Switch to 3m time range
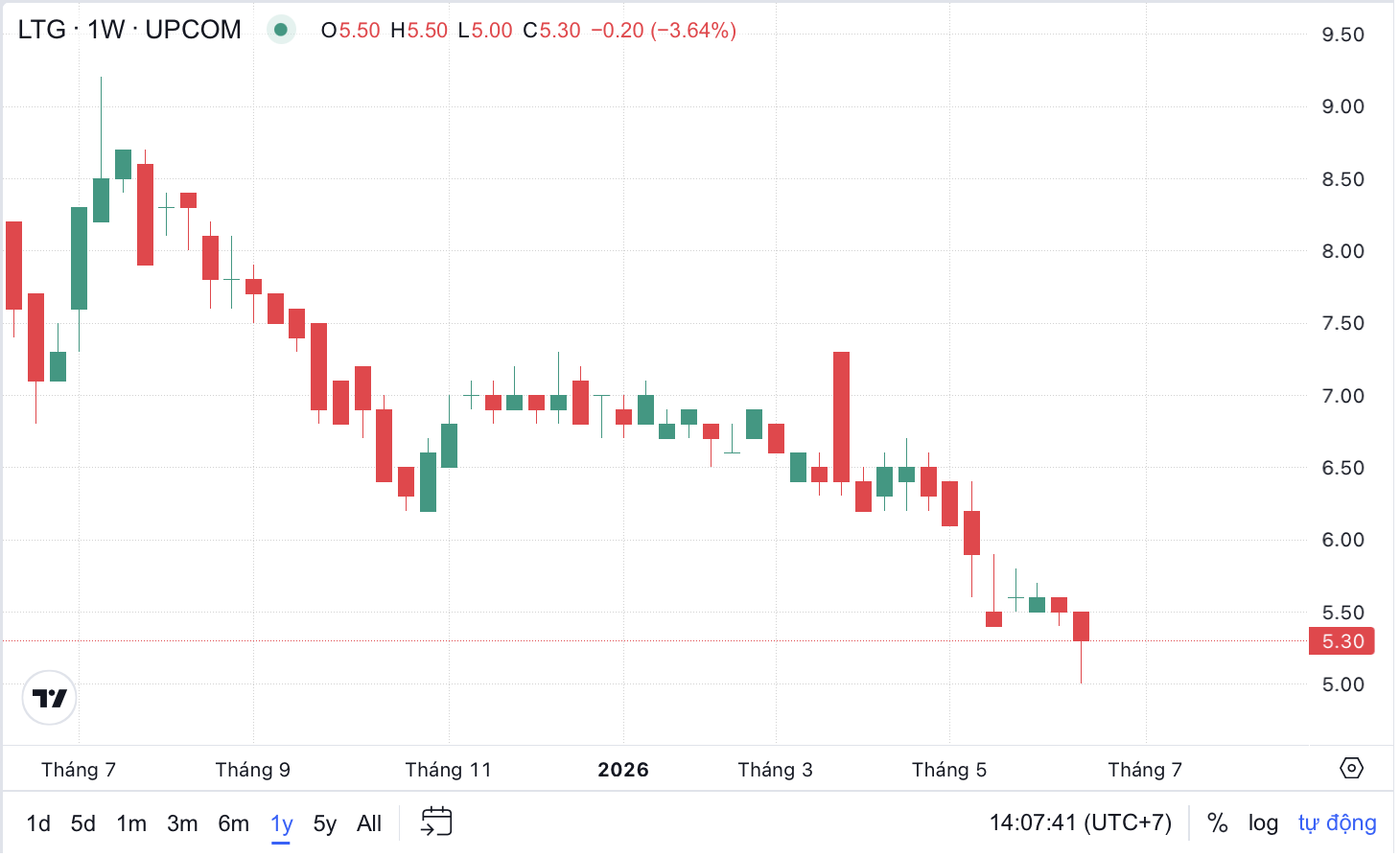The width and height of the screenshot is (1400, 857). [x=182, y=823]
